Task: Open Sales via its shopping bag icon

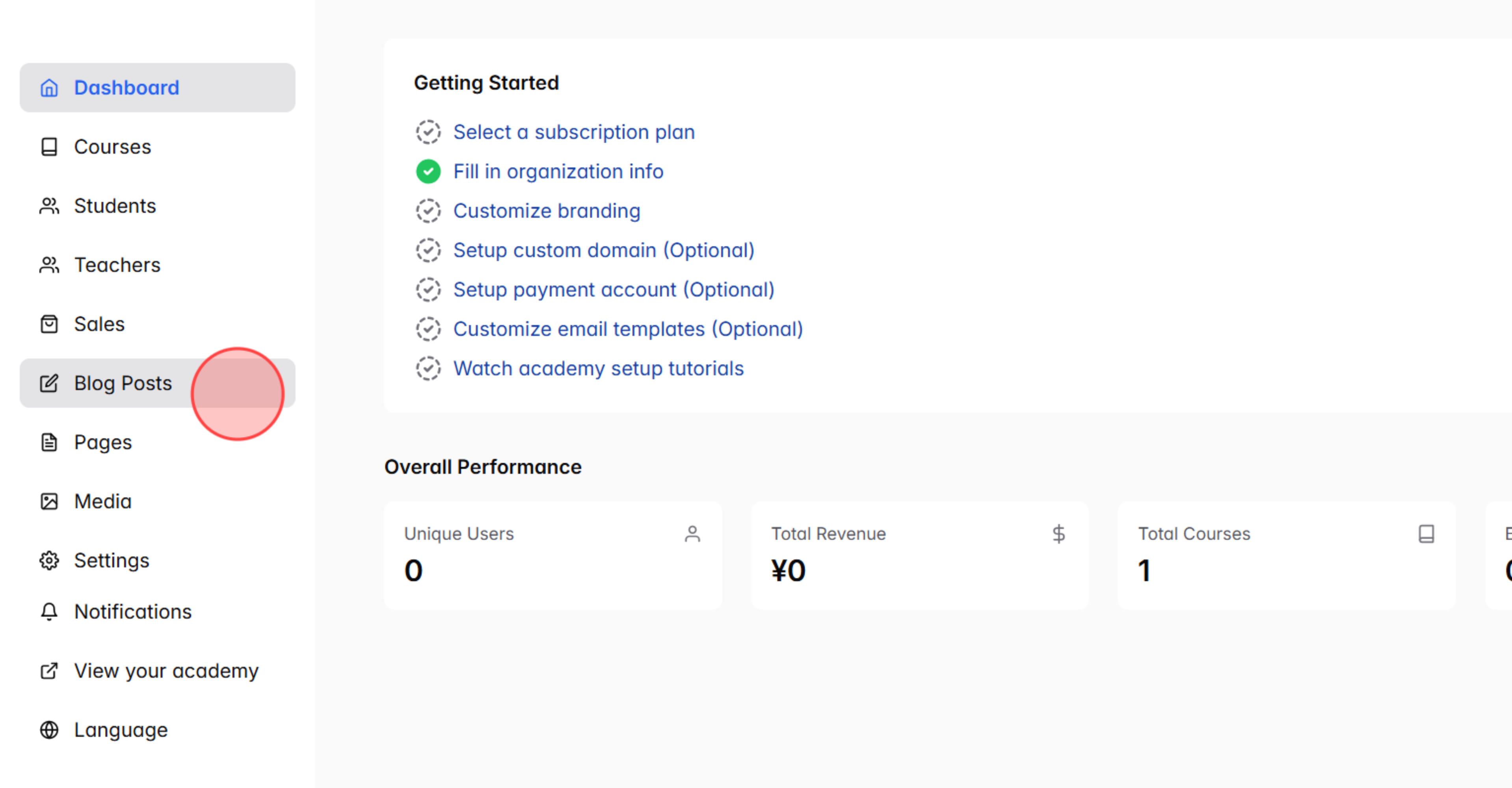Action: pos(49,324)
